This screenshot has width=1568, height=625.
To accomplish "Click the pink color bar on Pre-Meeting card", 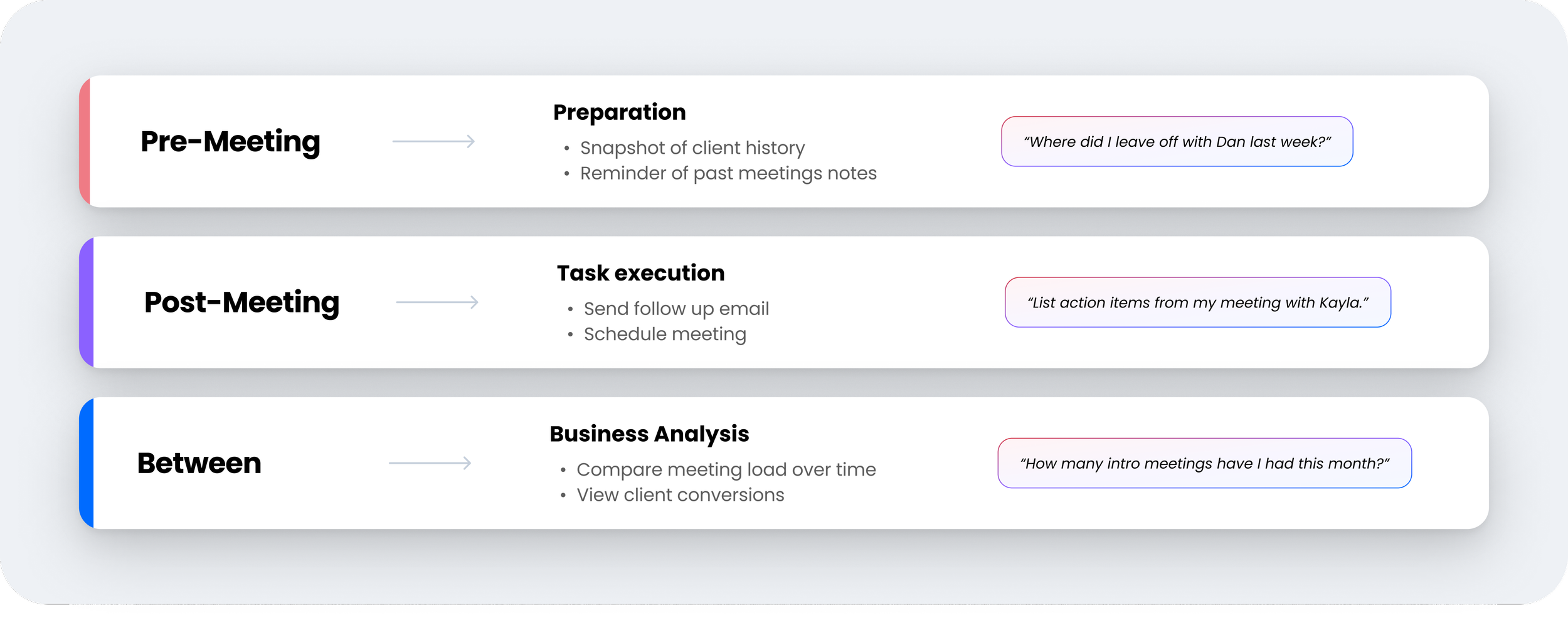I will pyautogui.click(x=85, y=141).
